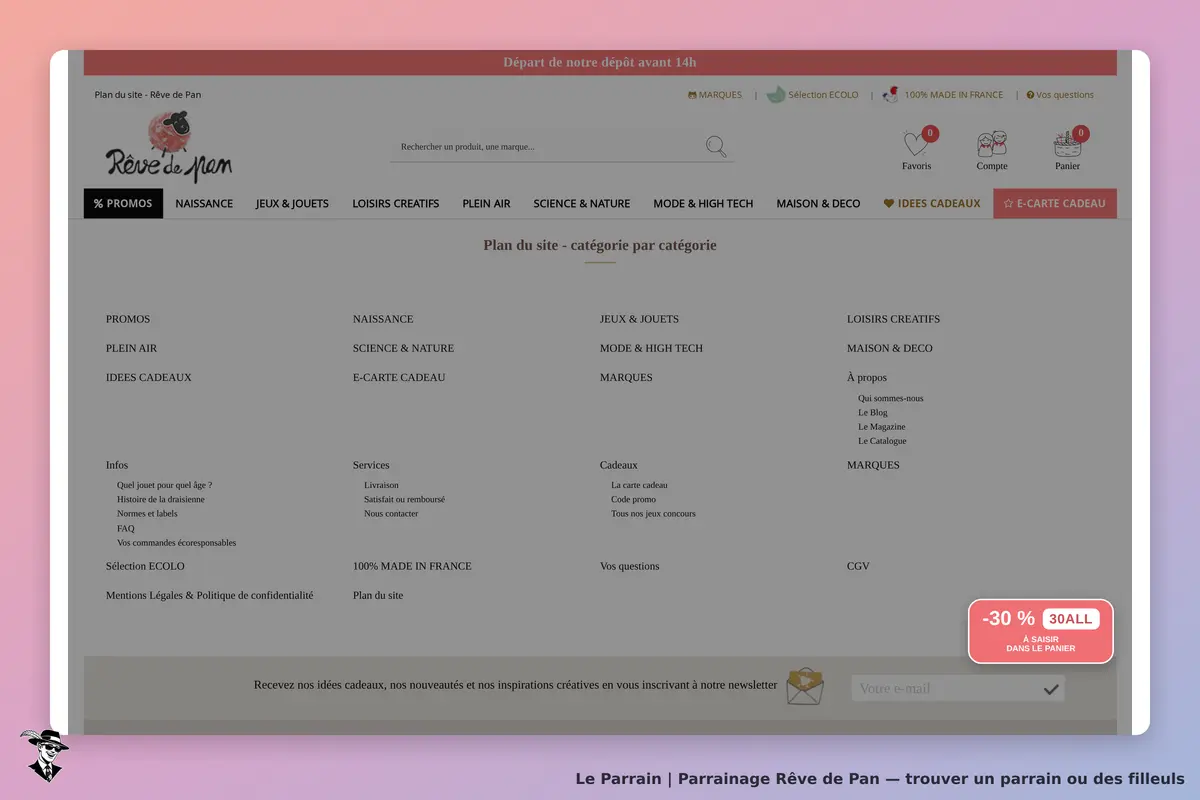Viewport: 1200px width, 800px height.
Task: Open the Qui sommes-nous sitemap link
Action: click(x=891, y=398)
